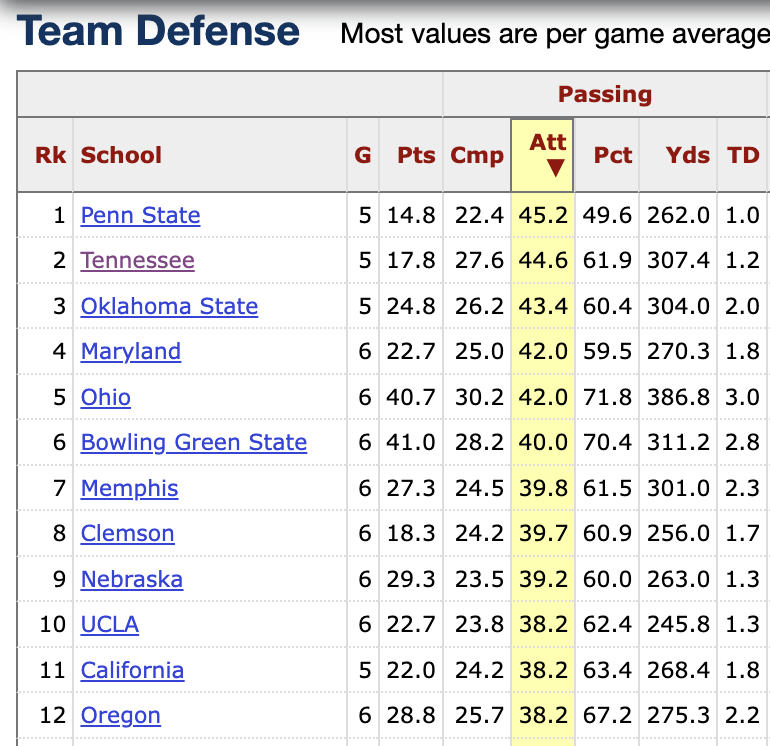
Task: Select the Bowling Green State link
Action: tap(193, 442)
